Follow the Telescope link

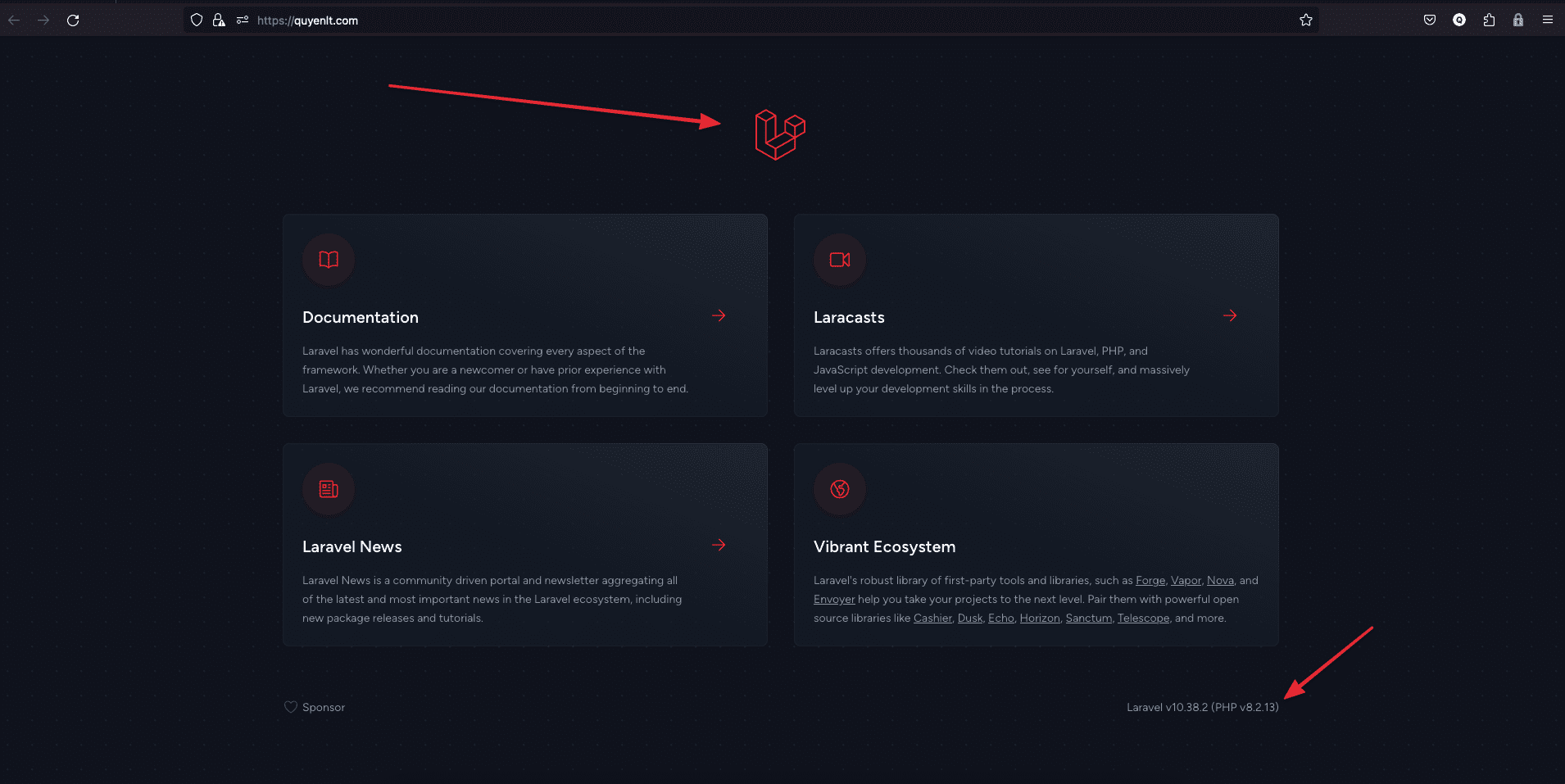[1143, 618]
